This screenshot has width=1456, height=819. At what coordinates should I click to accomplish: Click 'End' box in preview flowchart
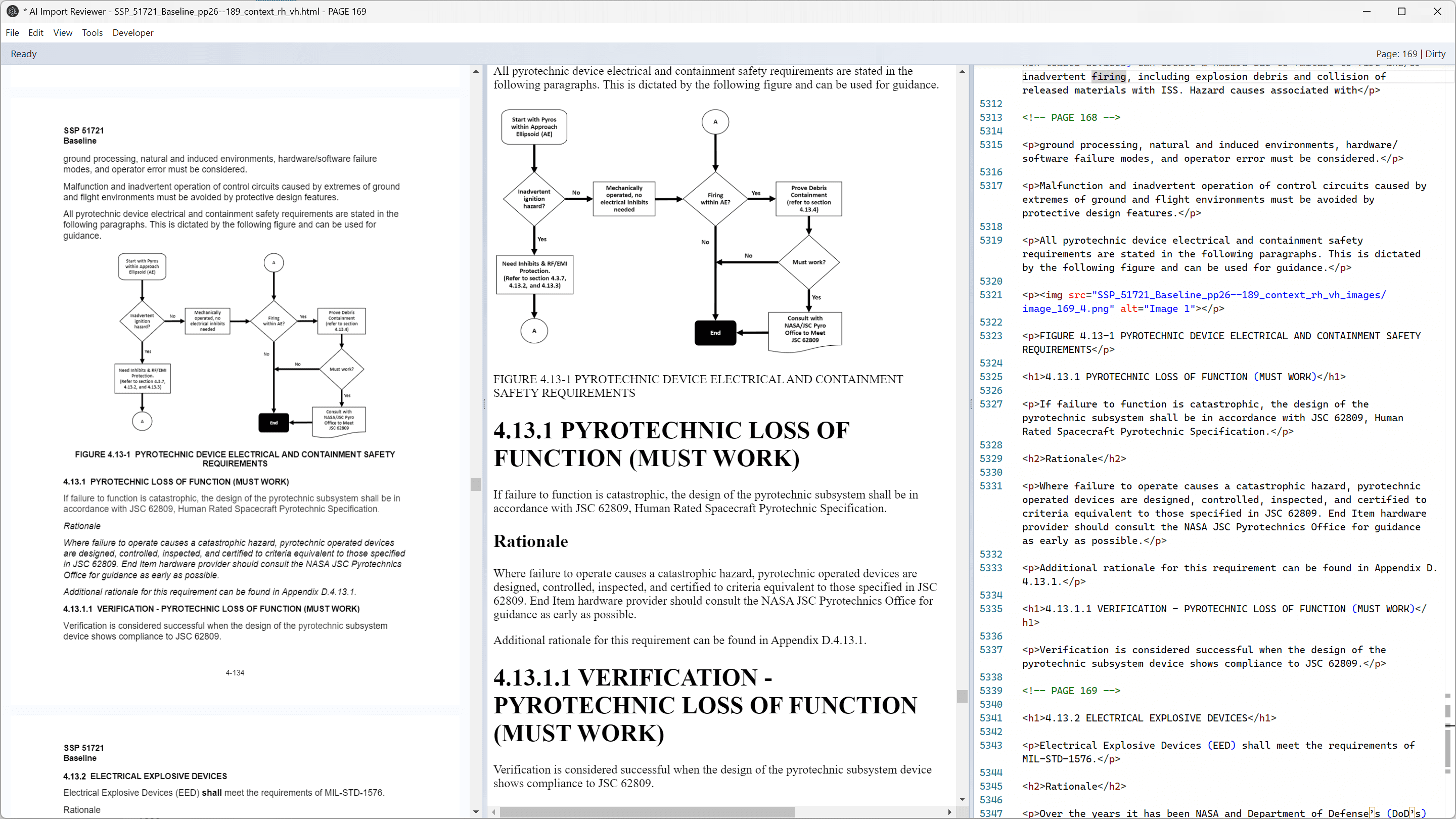point(715,332)
